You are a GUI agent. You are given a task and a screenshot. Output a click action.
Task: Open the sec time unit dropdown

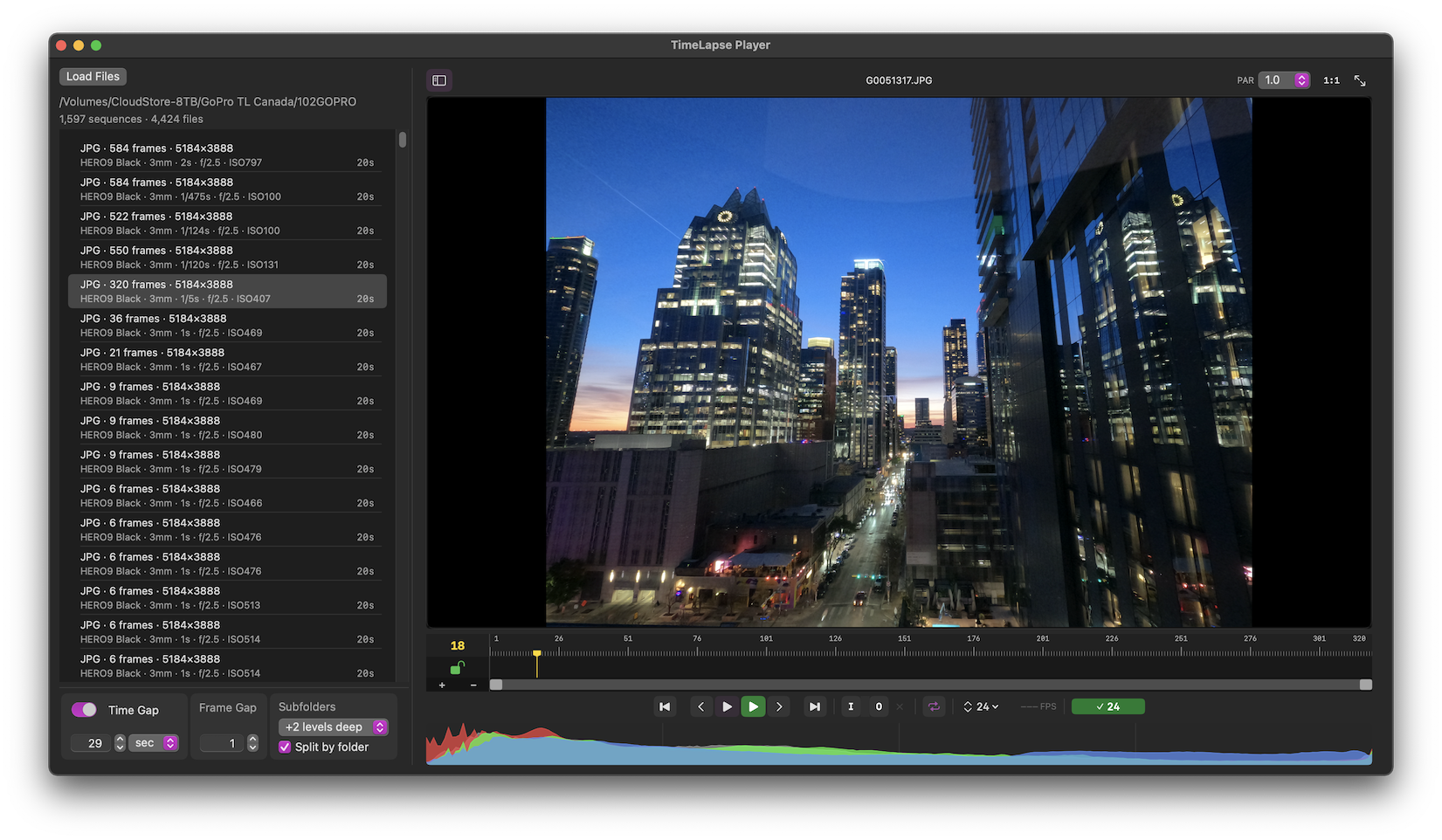tap(154, 743)
